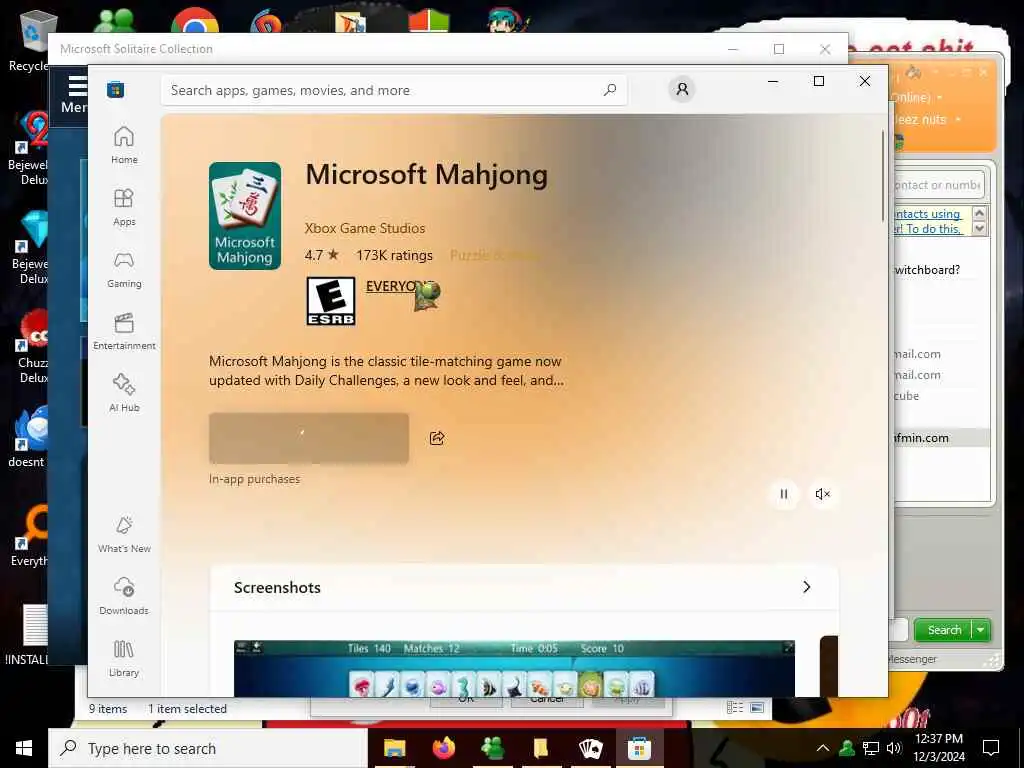Click the contact search field in Messenger
This screenshot has width=1024, height=768.
point(938,185)
